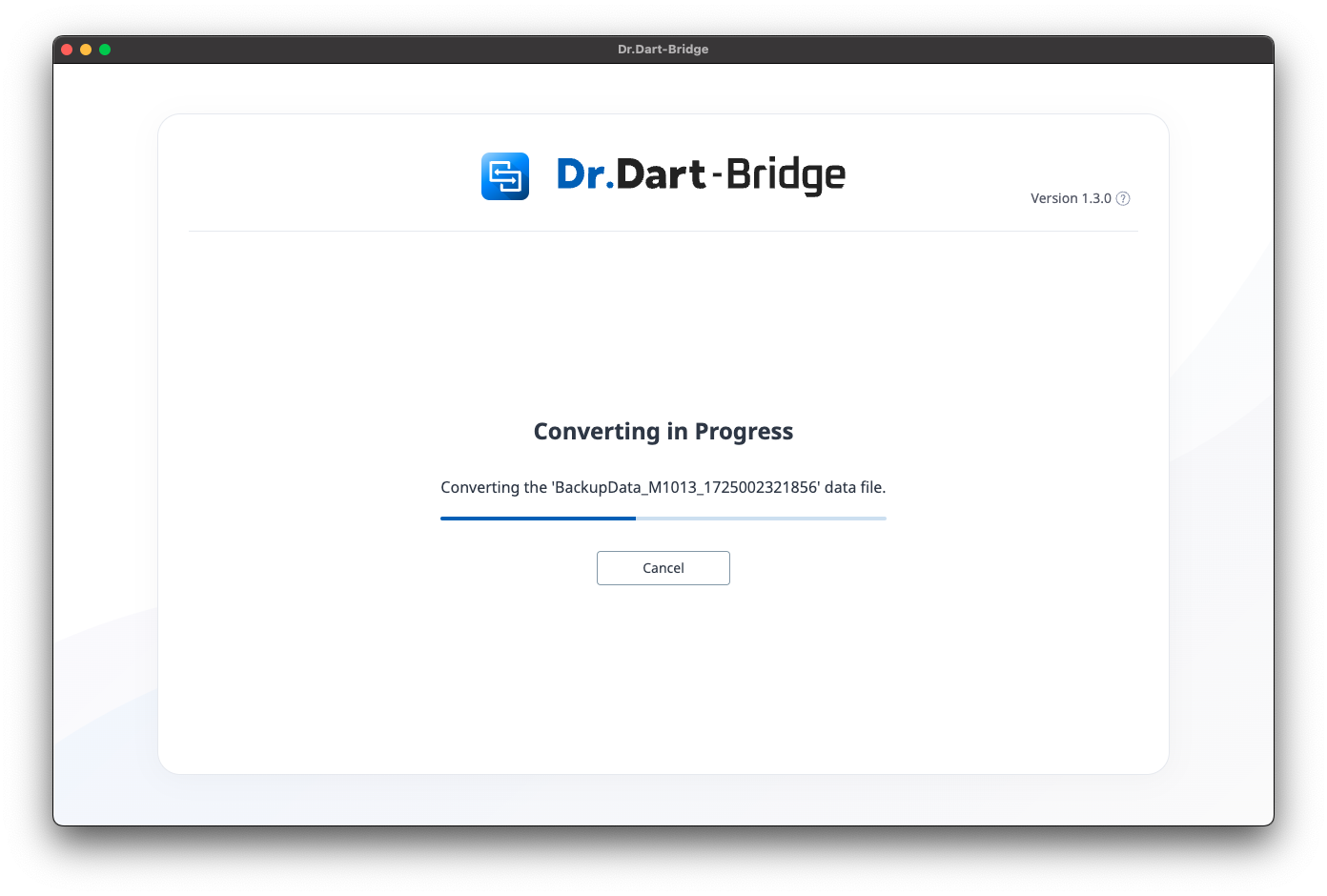Viewport: 1327px width, 896px height.
Task: Maximize the window using the green button
Action: pos(105,50)
